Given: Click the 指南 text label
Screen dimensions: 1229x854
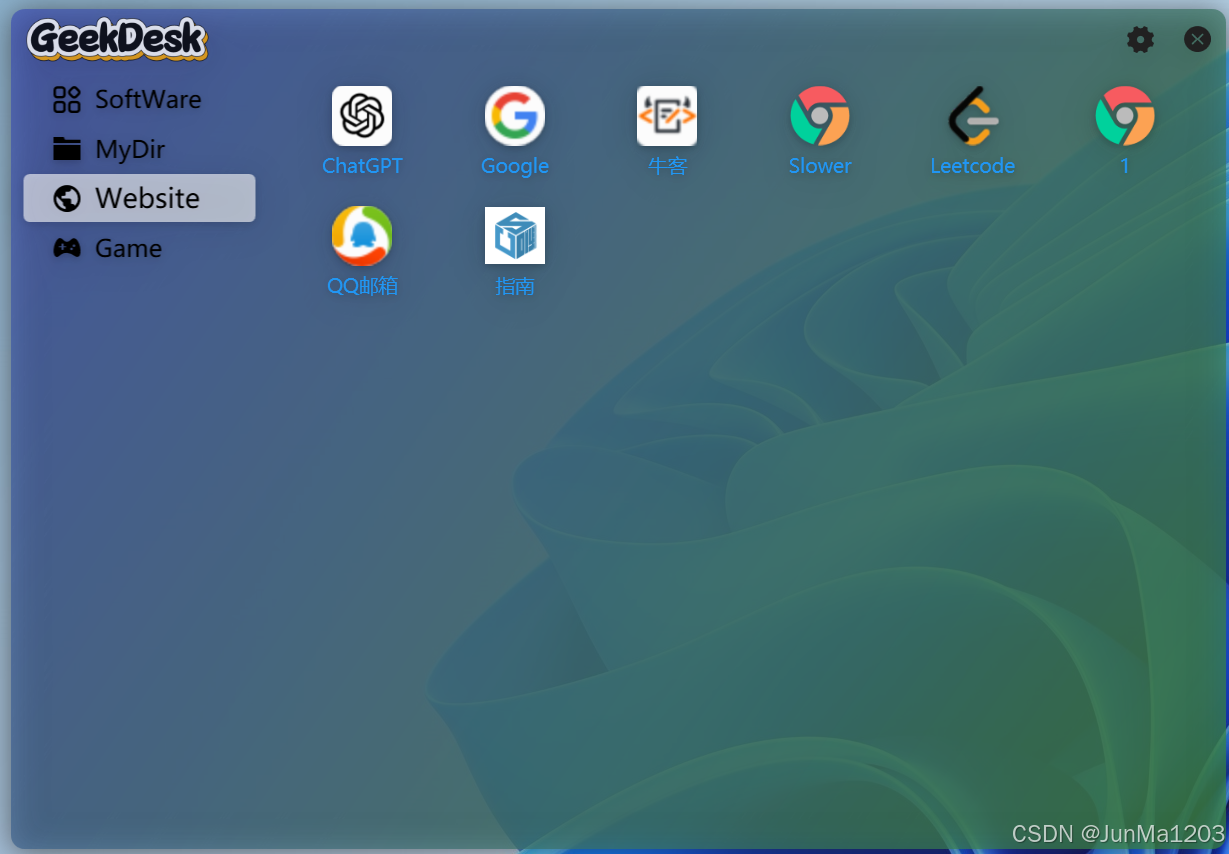Looking at the screenshot, I should (515, 286).
